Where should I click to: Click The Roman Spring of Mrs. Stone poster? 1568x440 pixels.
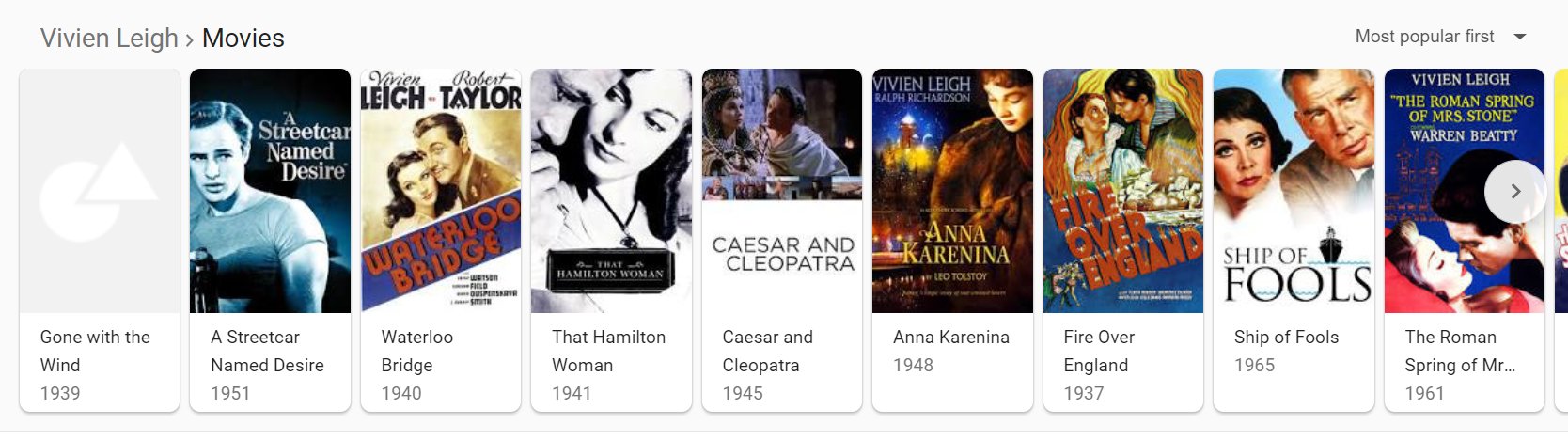click(x=1465, y=191)
